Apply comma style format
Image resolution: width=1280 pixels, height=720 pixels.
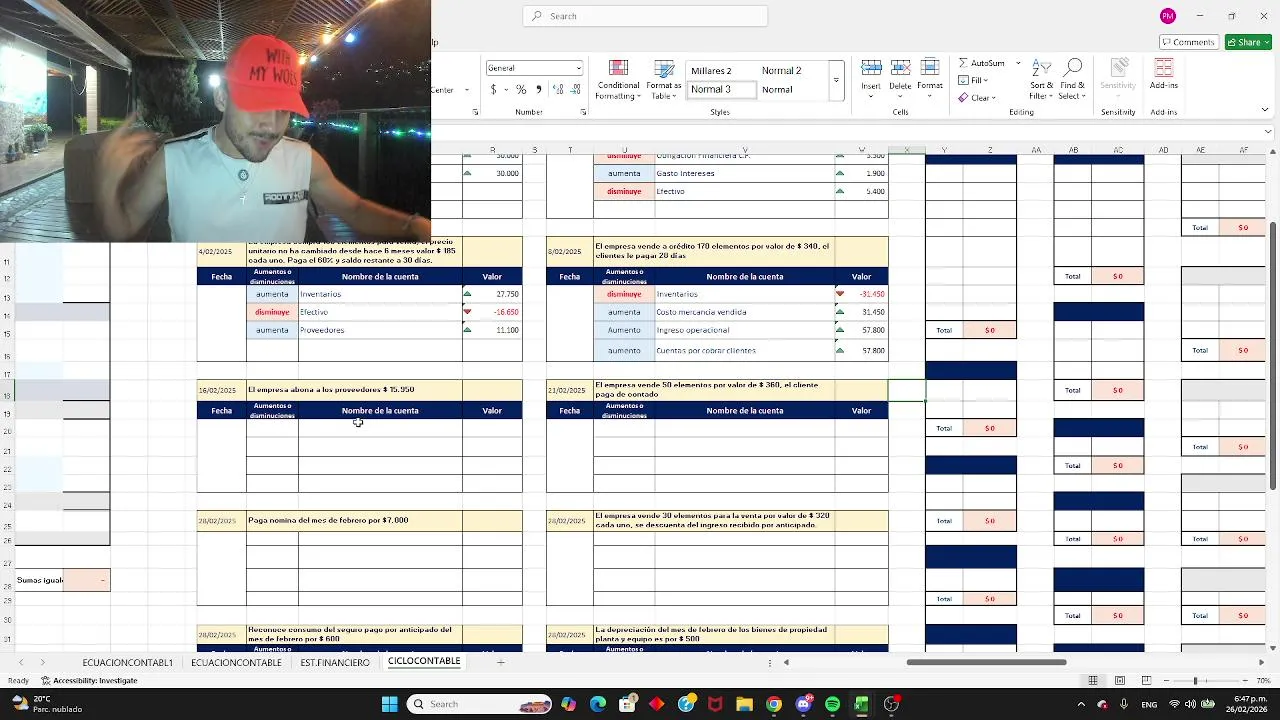coord(539,89)
